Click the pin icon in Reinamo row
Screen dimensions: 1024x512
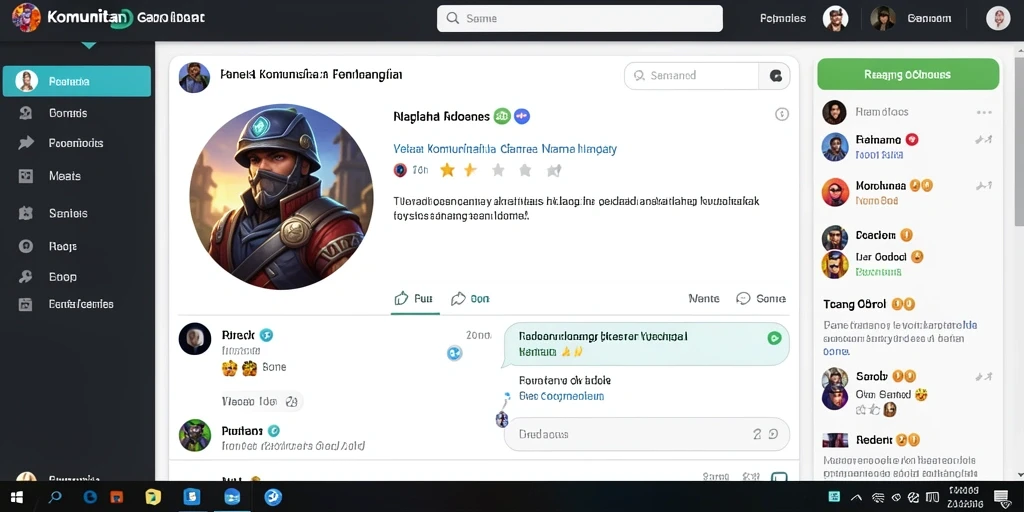point(984,139)
